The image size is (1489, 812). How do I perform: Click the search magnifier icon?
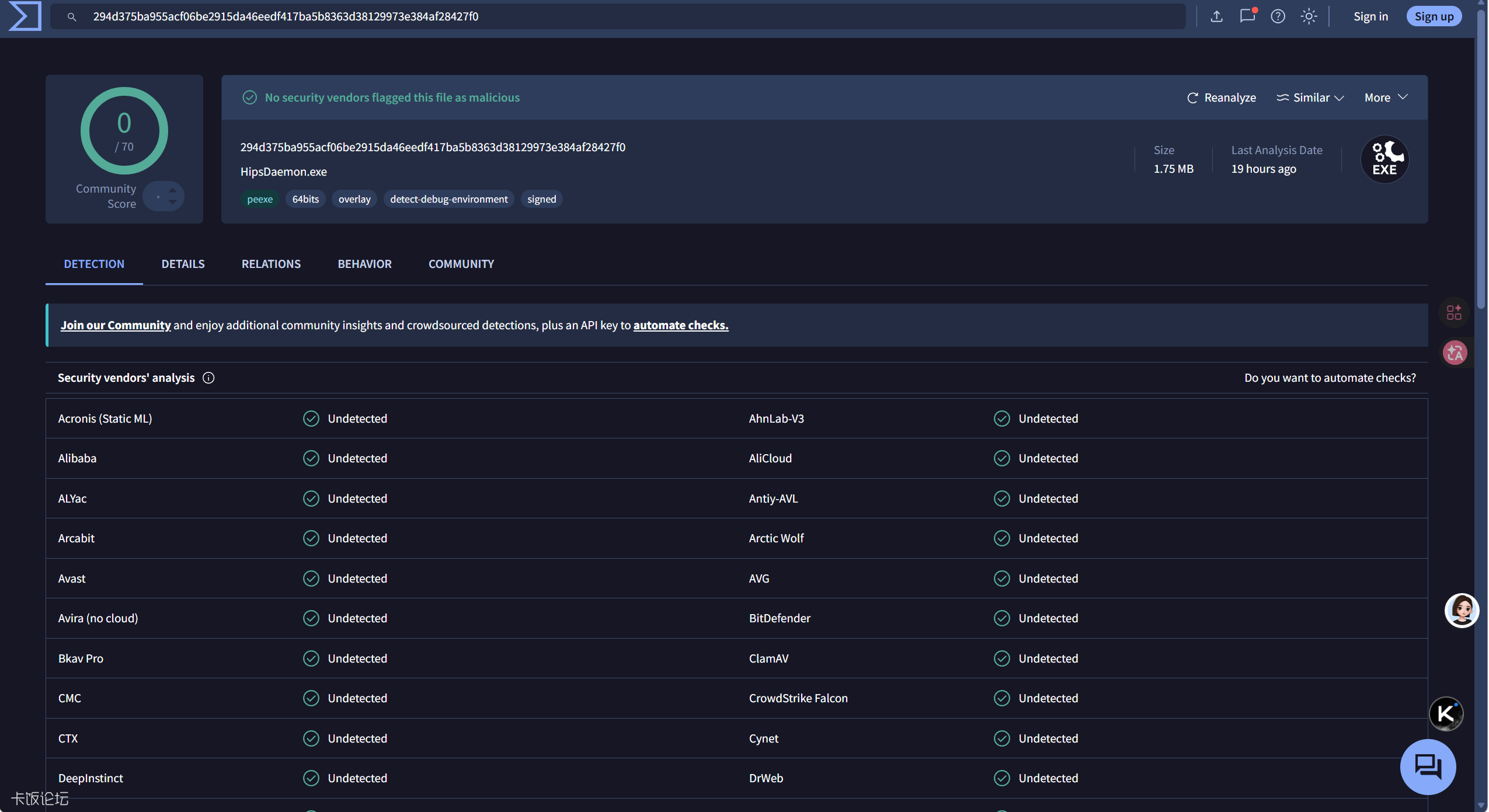tap(72, 17)
